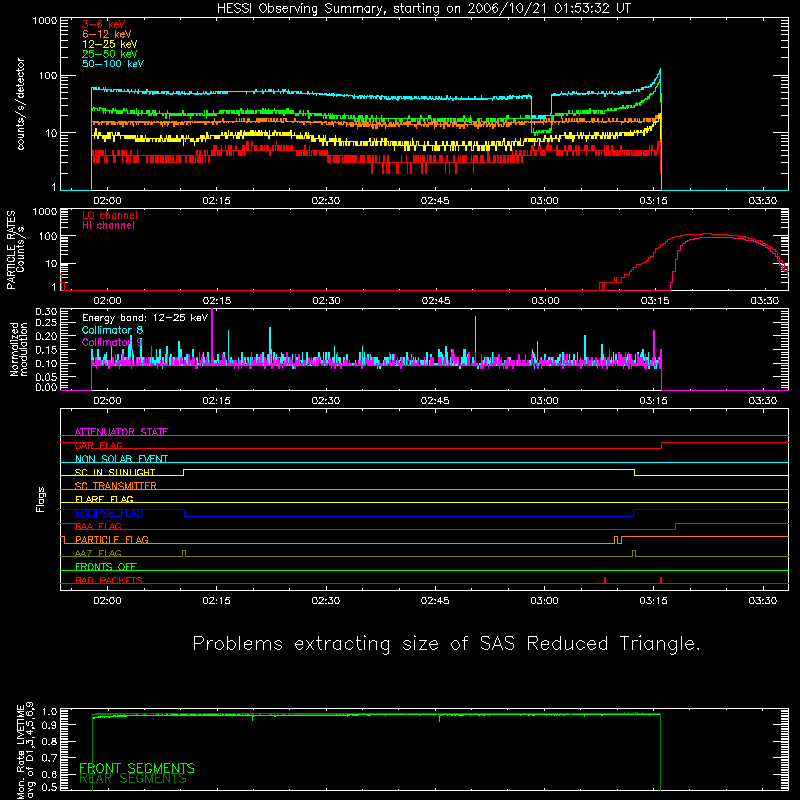Image resolution: width=800 pixels, height=800 pixels.
Task: Click the 'HI channel' legend label
Action: [x=108, y=225]
